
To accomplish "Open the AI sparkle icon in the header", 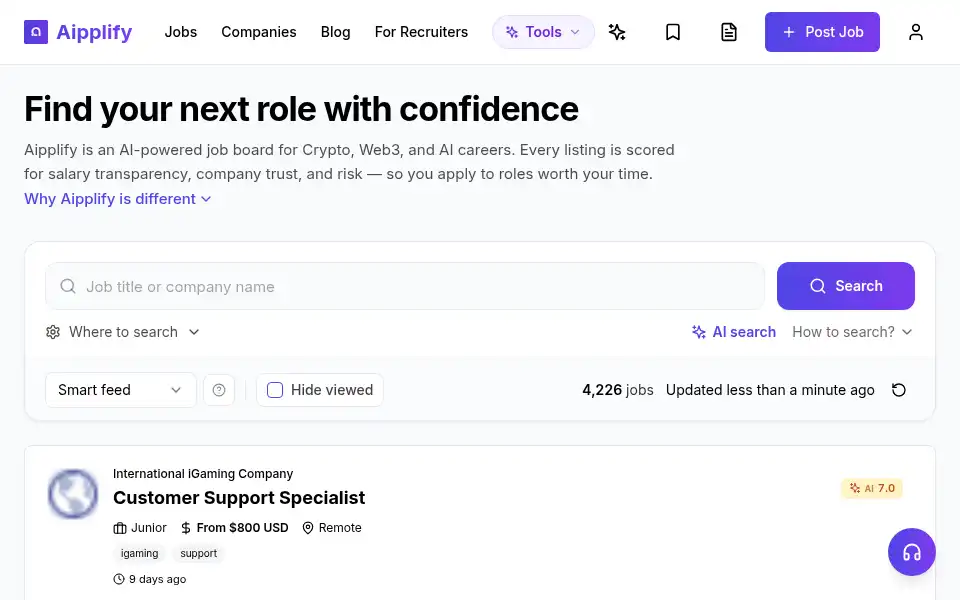I will (617, 32).
